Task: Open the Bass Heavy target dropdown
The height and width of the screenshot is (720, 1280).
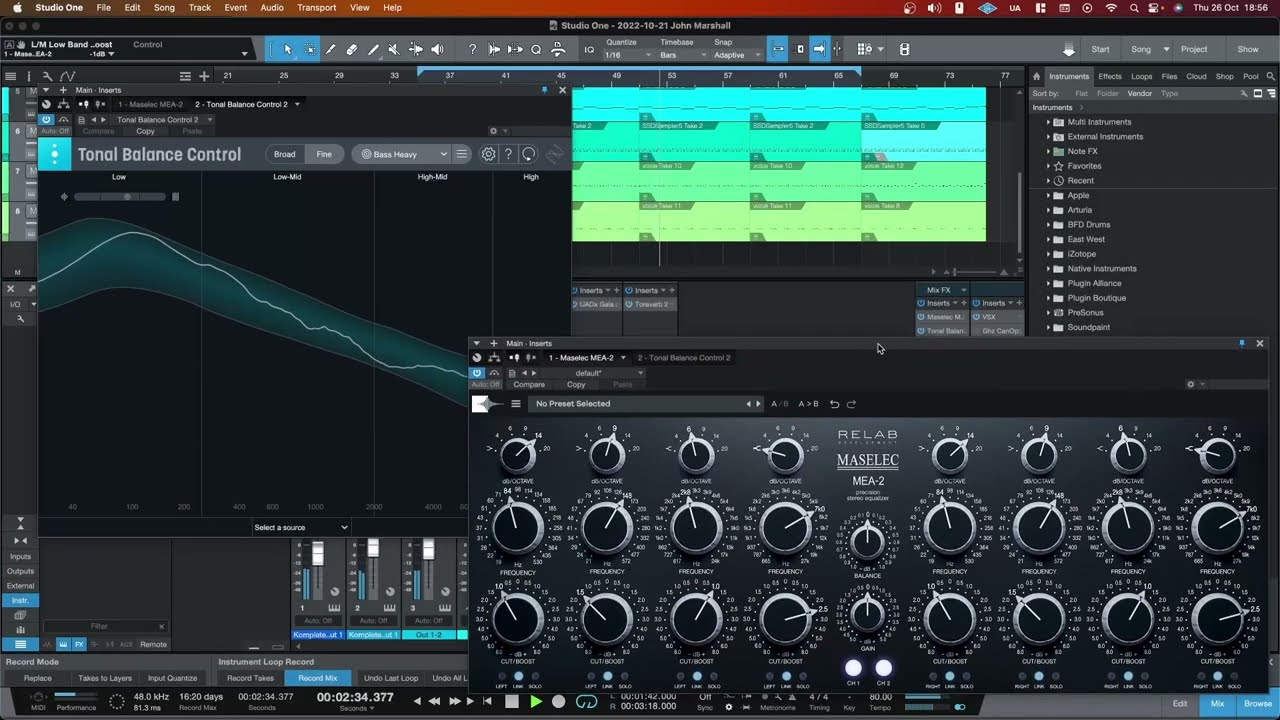Action: 404,154
